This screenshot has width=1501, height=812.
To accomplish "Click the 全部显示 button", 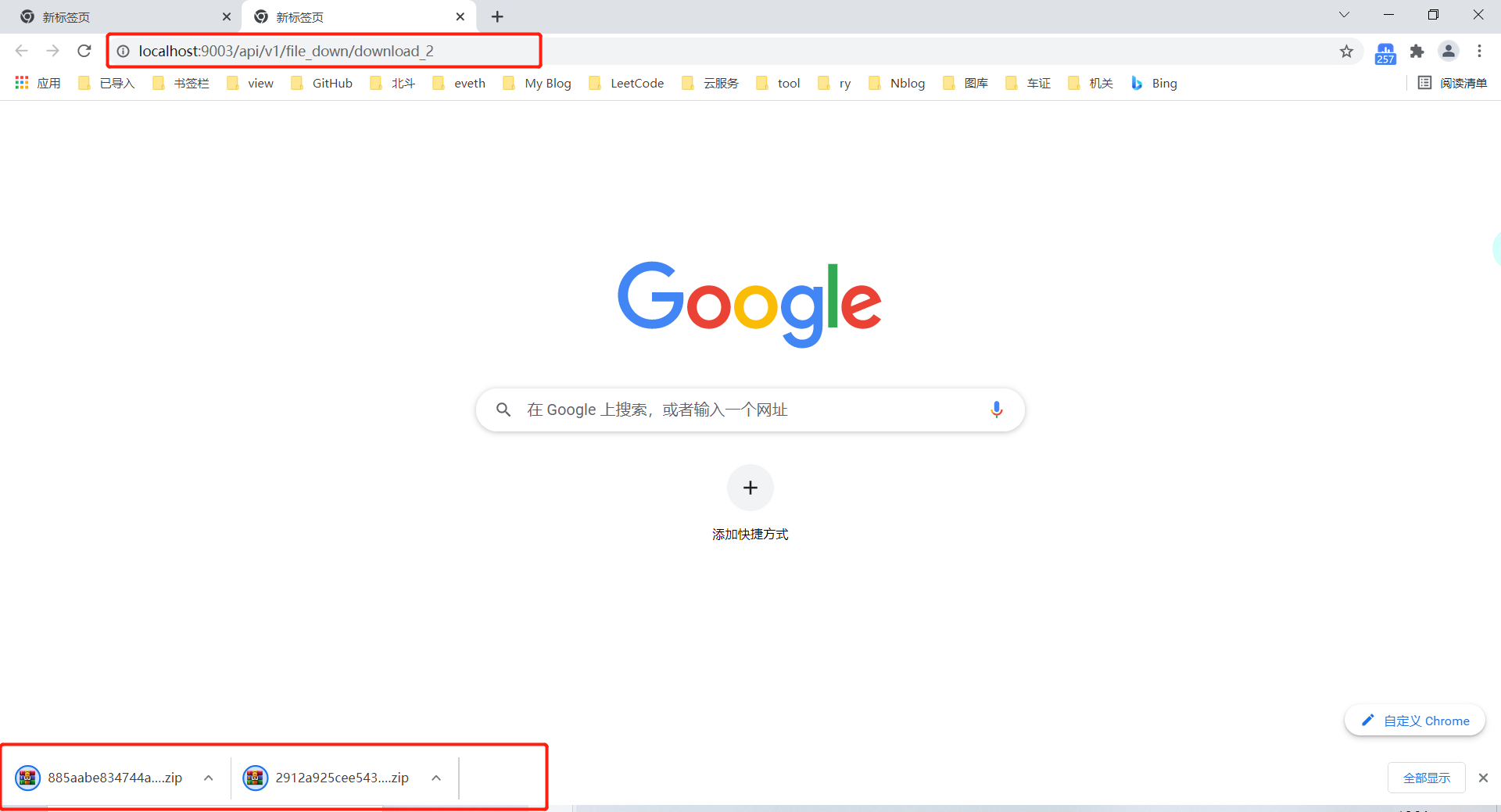I will tap(1426, 778).
